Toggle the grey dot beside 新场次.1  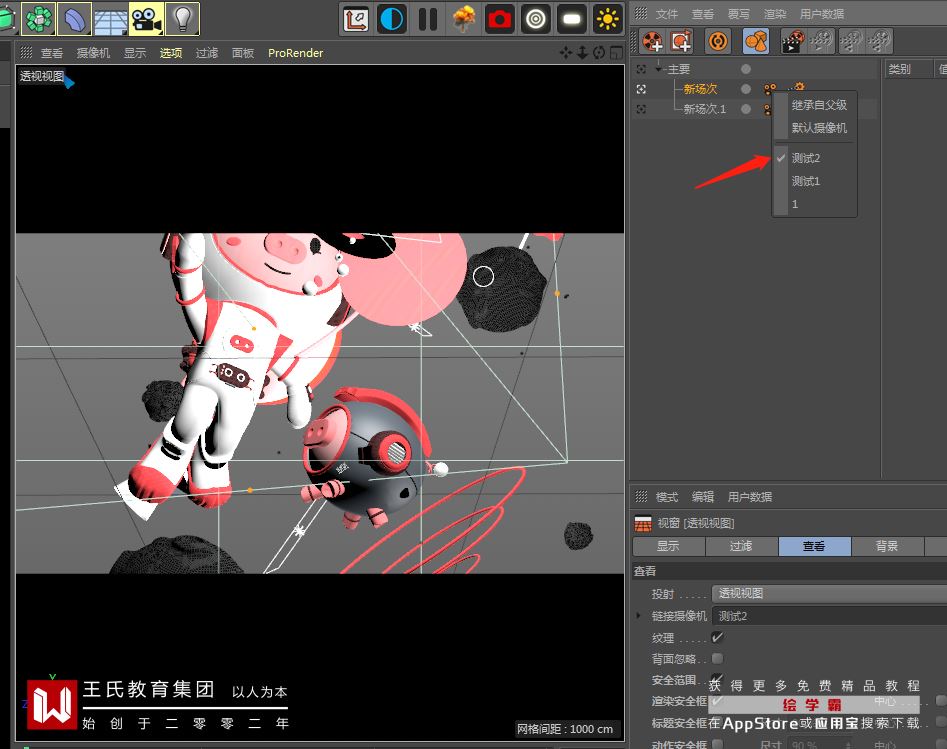click(x=746, y=109)
